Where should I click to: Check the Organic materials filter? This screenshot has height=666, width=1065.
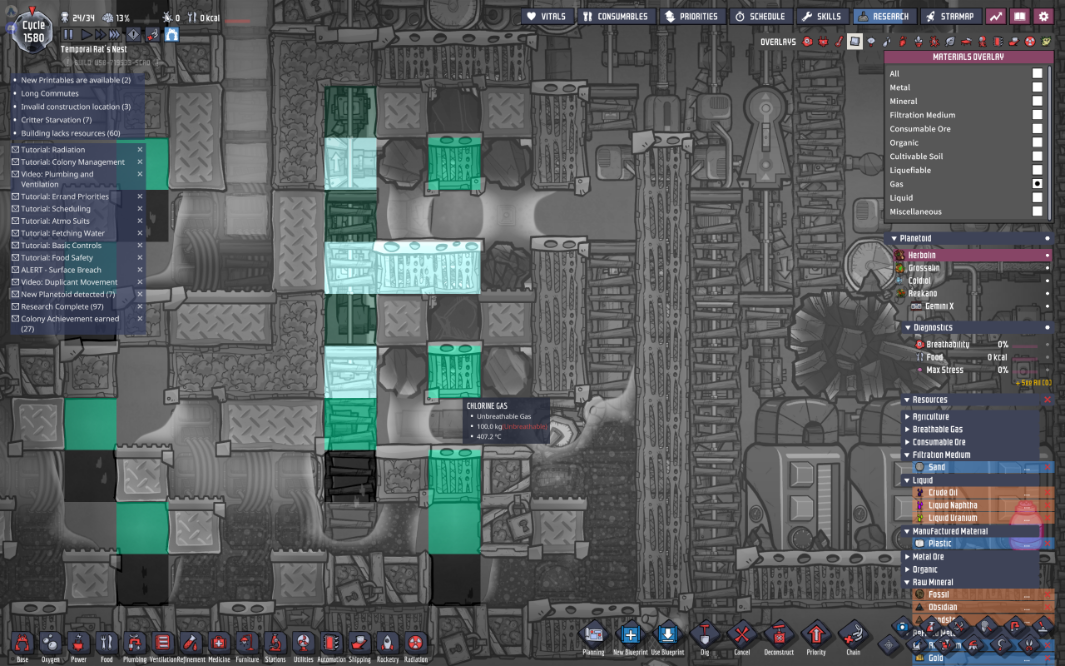(x=1037, y=143)
